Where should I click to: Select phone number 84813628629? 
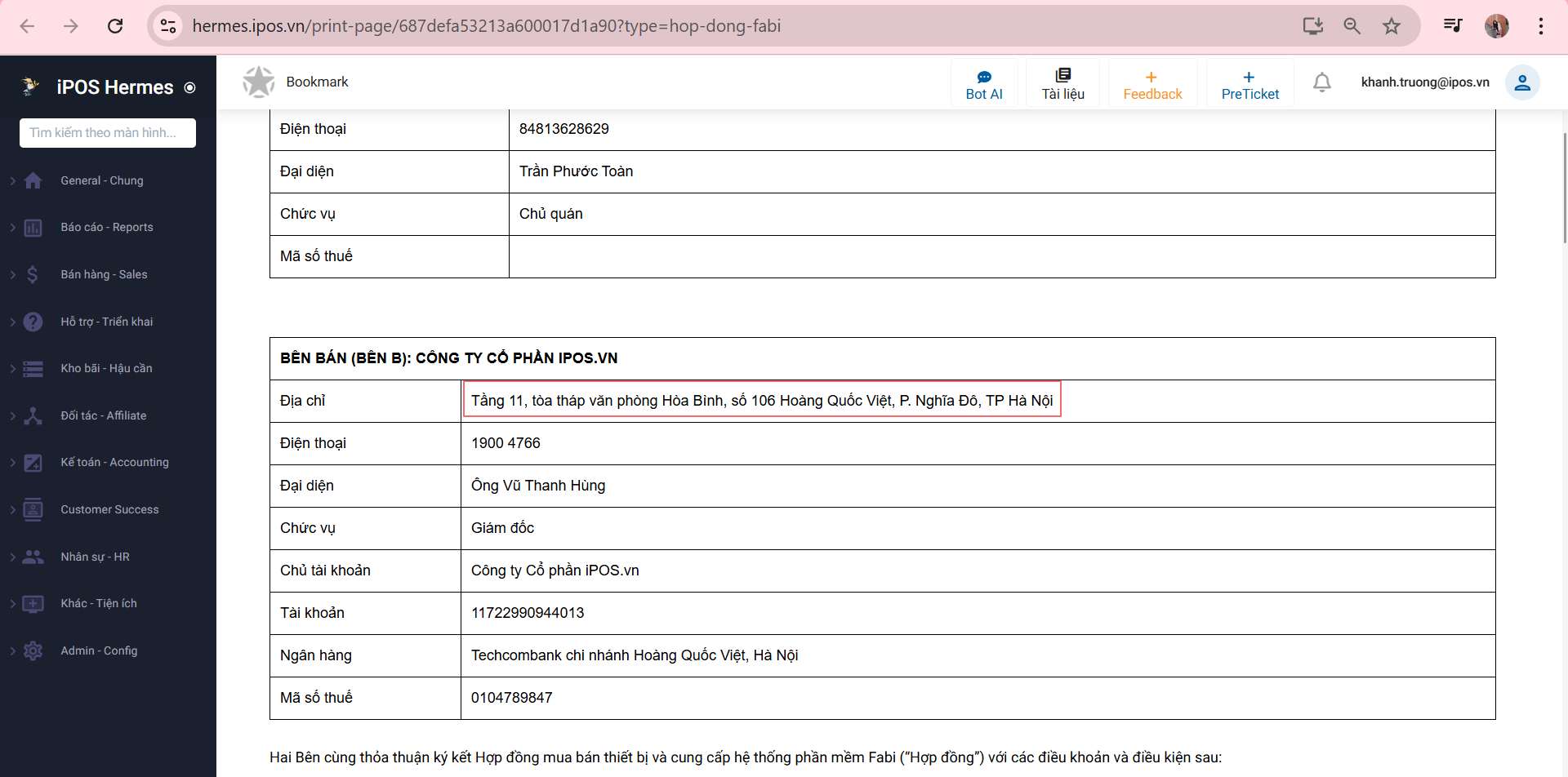[x=564, y=129]
